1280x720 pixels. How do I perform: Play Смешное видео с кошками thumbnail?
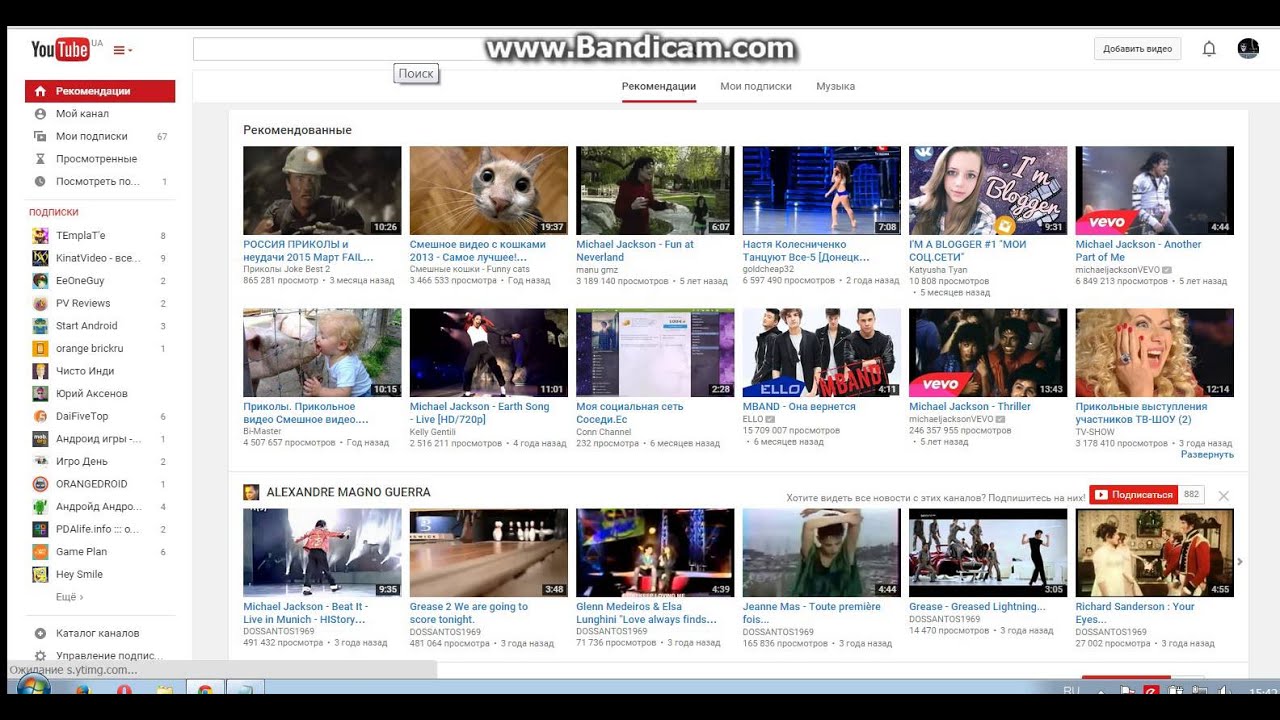coord(489,190)
